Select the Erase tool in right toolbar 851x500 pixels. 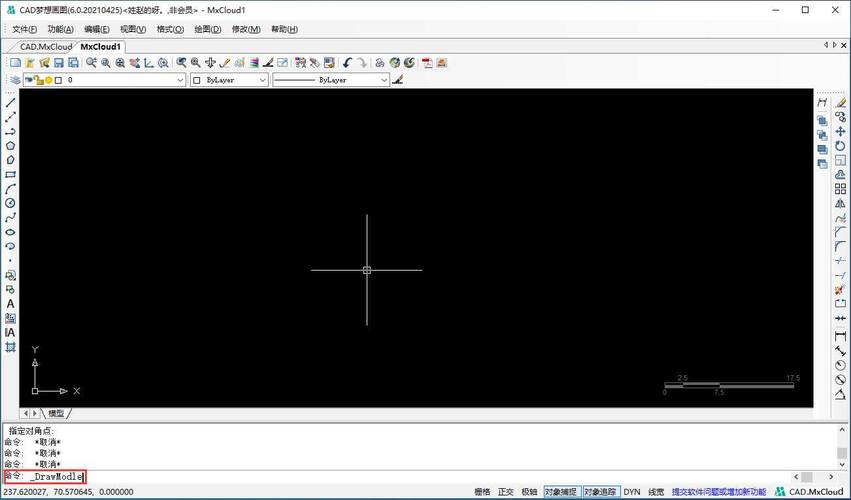840,103
